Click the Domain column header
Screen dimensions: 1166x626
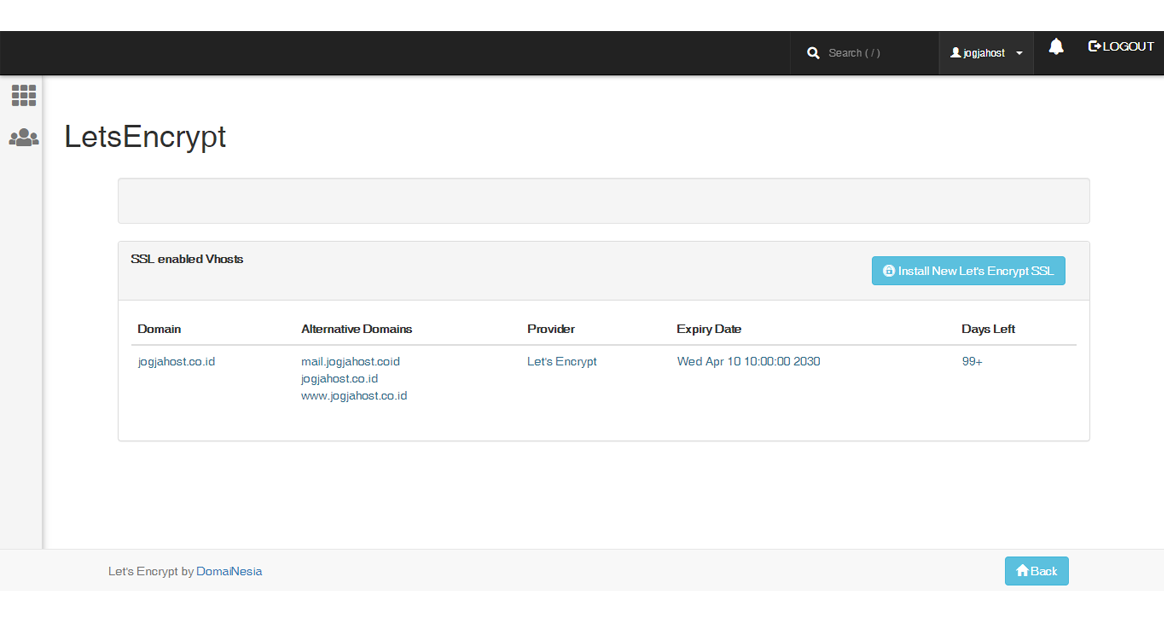[159, 329]
